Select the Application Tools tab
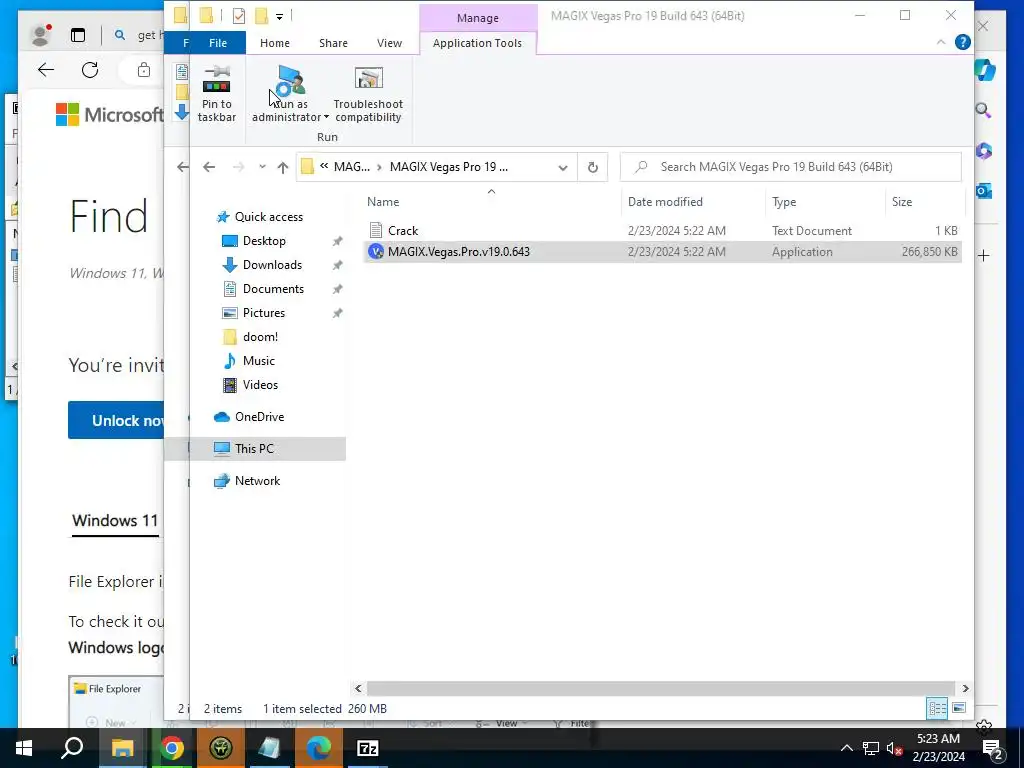Screen dimensions: 1024x768 point(477,43)
